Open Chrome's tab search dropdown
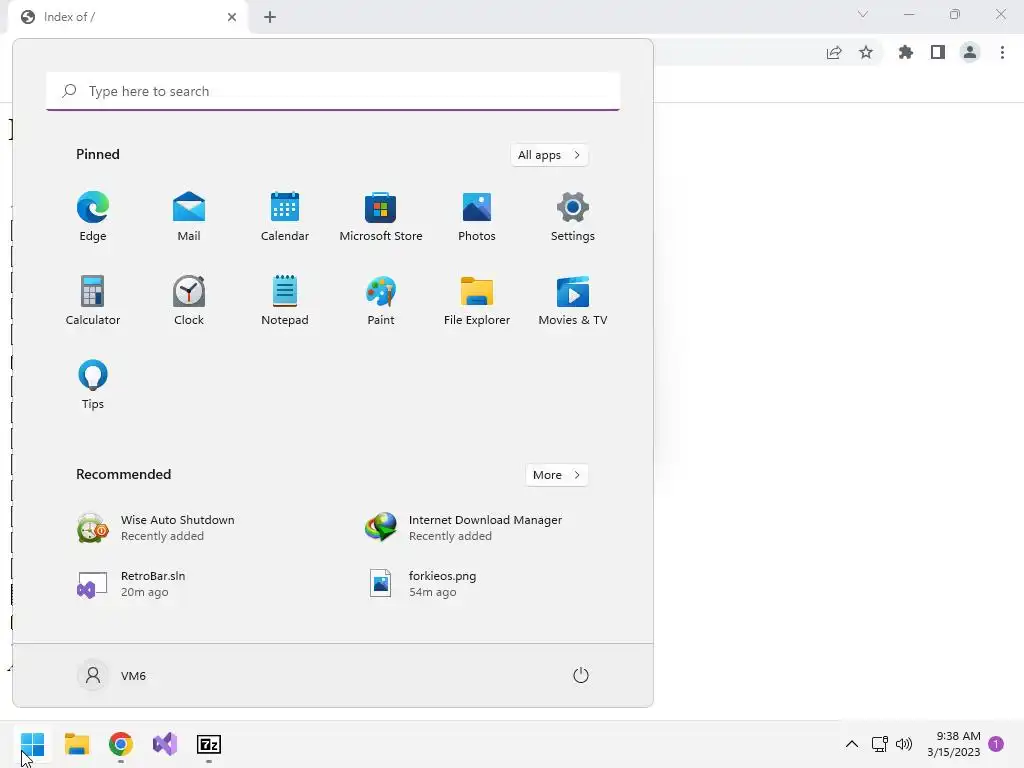1024x768 pixels. [x=863, y=14]
